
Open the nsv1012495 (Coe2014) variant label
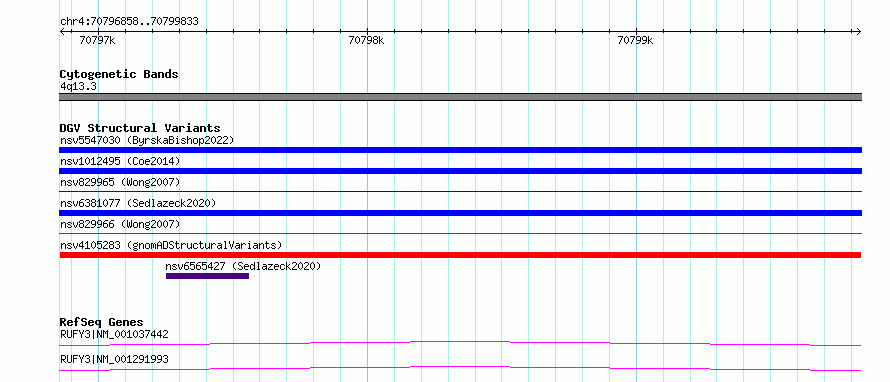pos(120,161)
